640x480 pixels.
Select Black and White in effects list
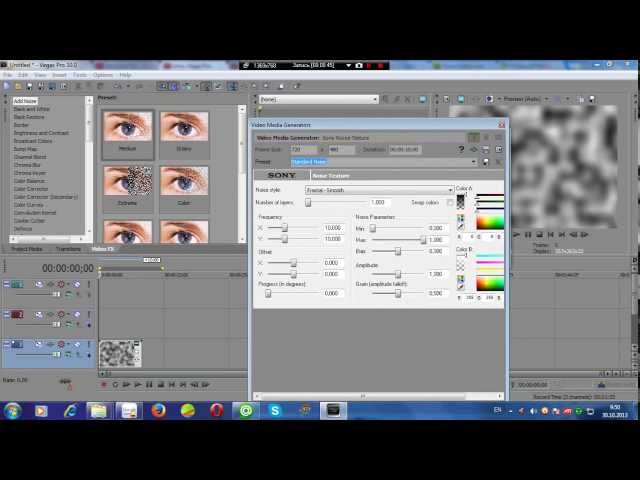click(x=31, y=109)
